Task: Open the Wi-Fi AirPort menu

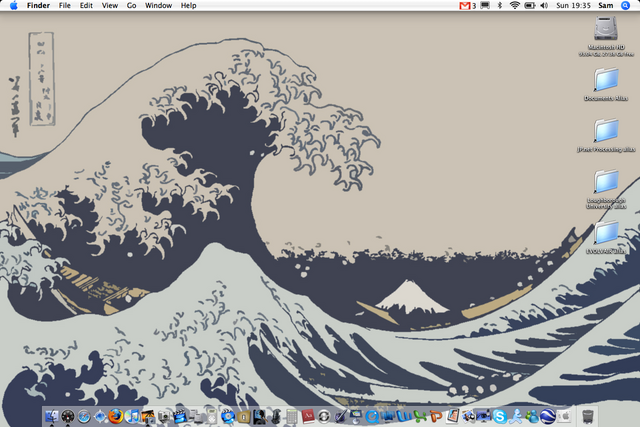Action: click(515, 5)
